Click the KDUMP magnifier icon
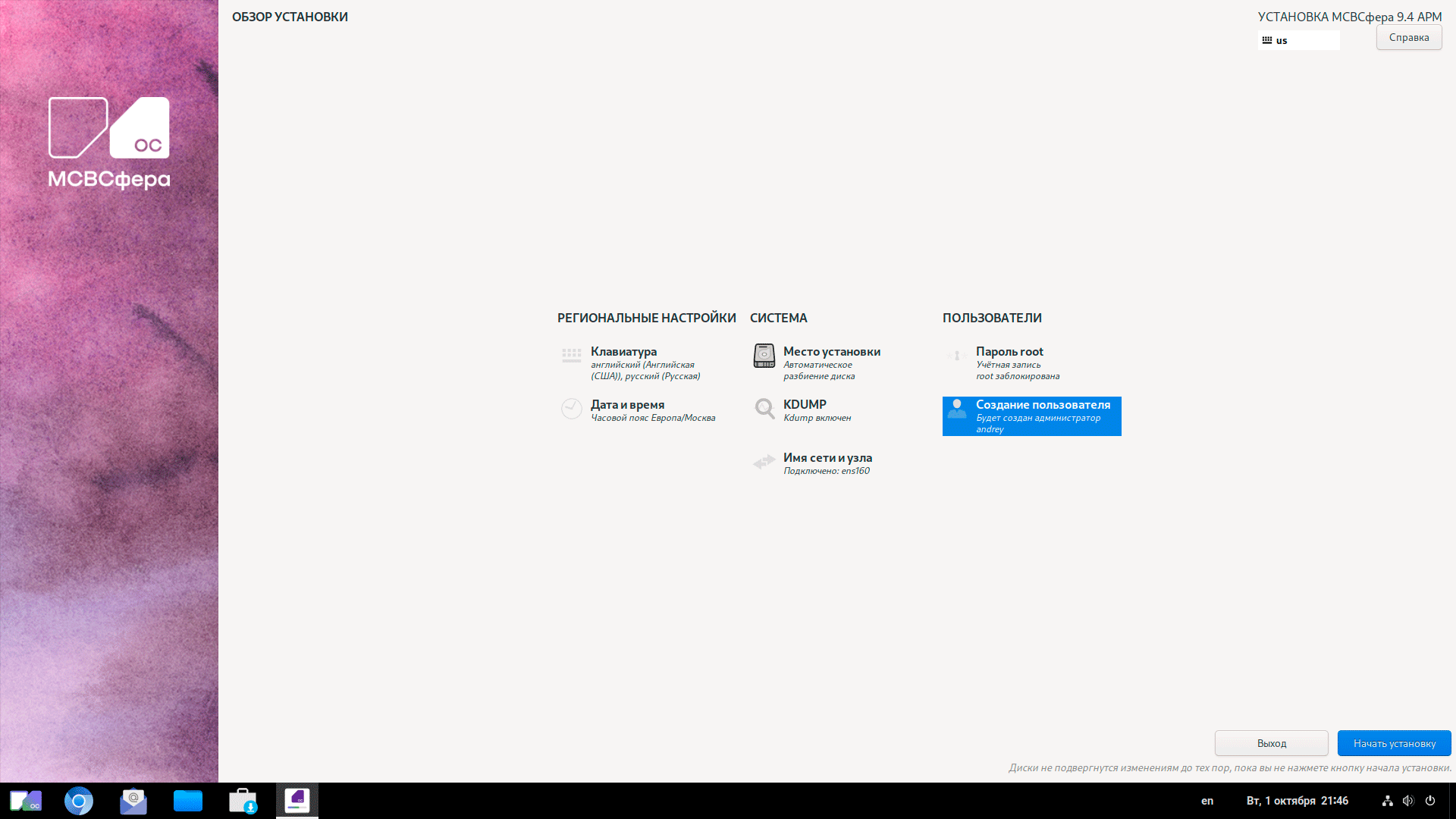The width and height of the screenshot is (1456, 819). point(764,409)
